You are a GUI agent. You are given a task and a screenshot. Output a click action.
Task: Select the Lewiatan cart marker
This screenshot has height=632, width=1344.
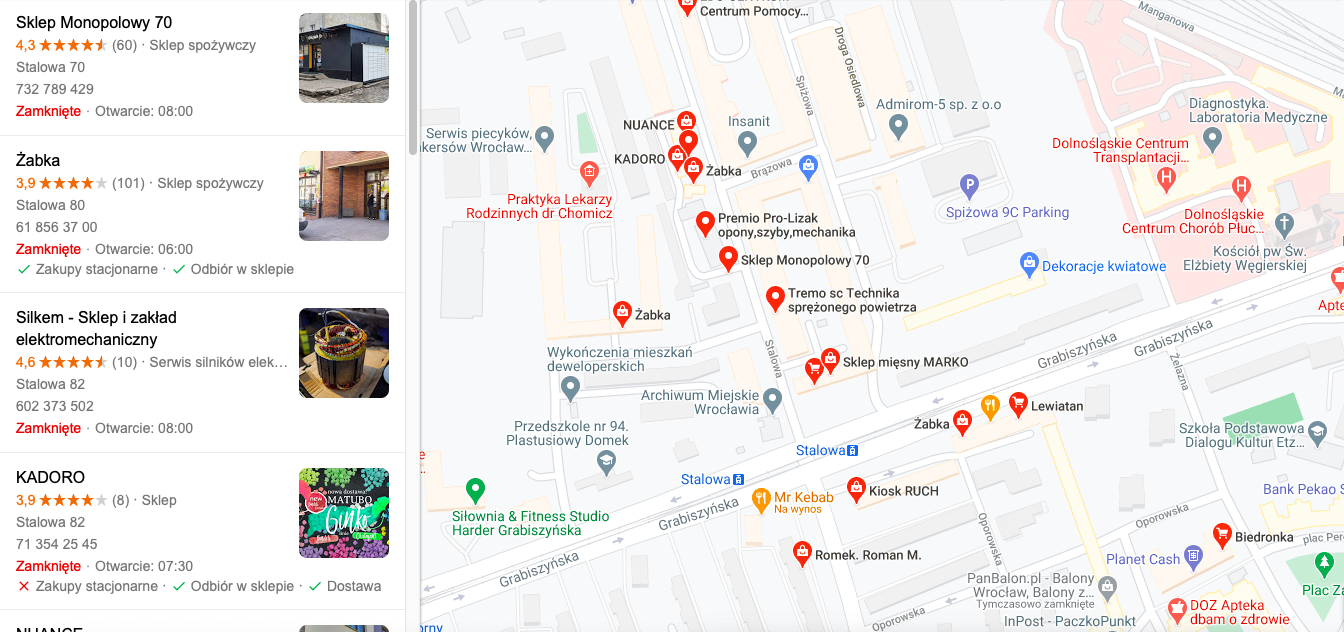point(1018,403)
